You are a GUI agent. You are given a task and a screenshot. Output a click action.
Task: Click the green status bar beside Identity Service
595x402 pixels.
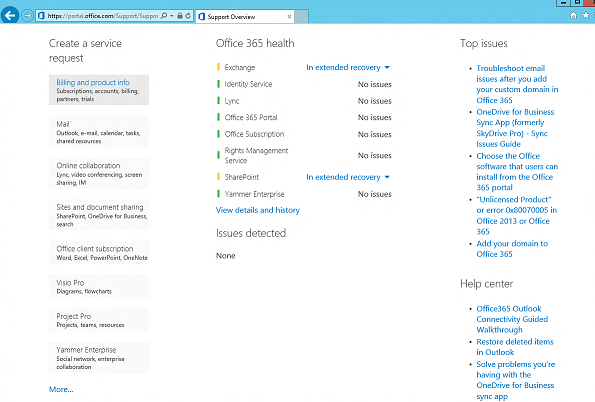218,84
